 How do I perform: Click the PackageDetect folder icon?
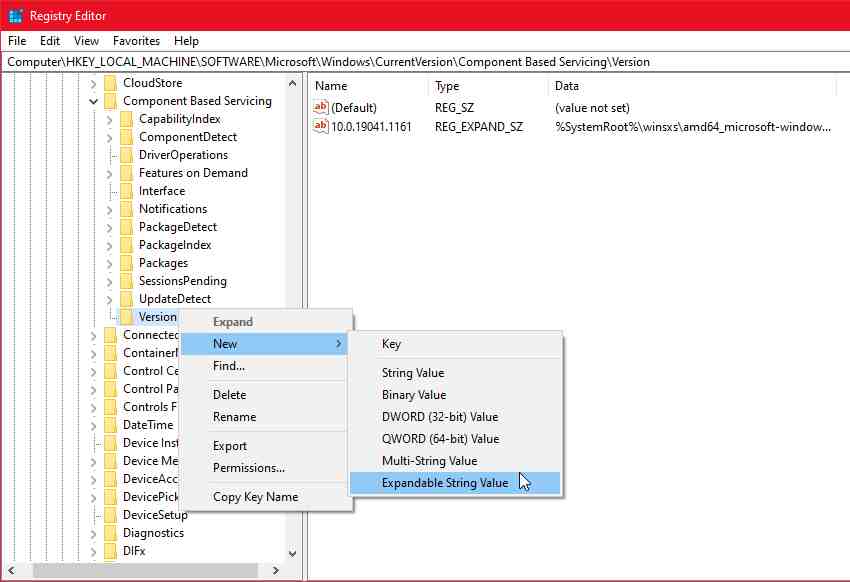tap(126, 227)
